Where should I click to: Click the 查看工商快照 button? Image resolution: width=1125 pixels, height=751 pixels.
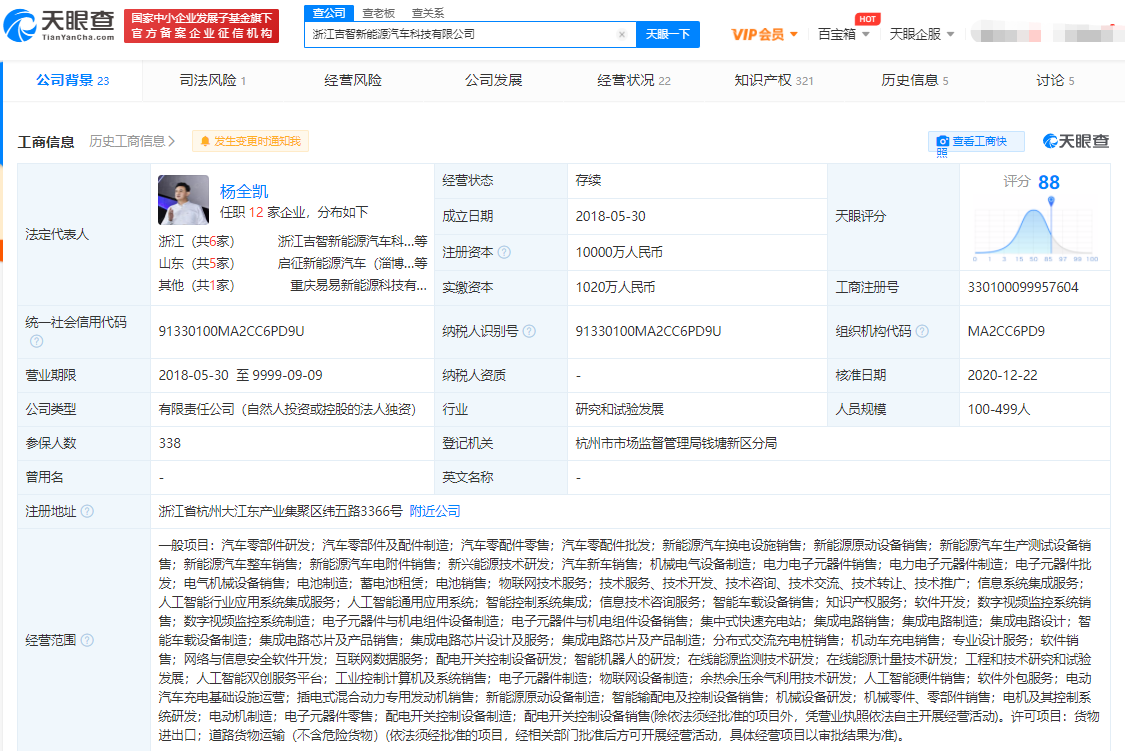click(x=976, y=142)
